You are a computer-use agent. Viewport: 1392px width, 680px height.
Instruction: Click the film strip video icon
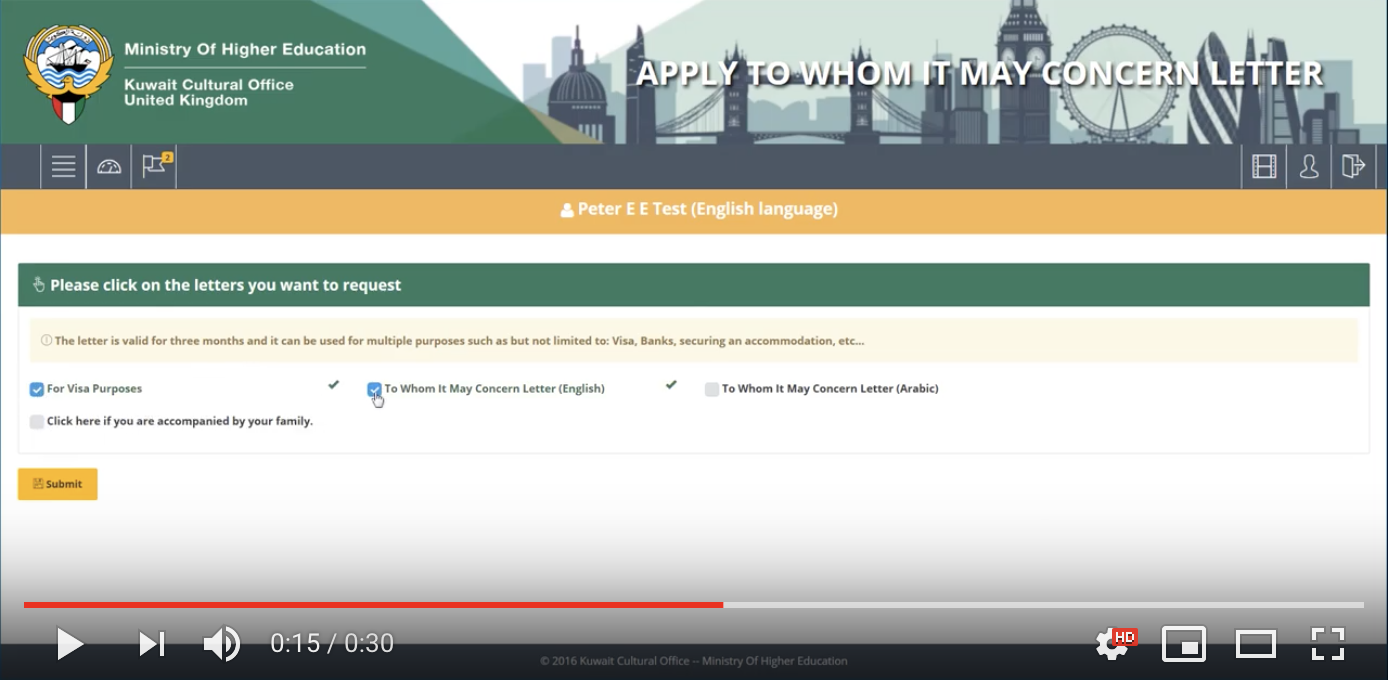coord(1264,167)
